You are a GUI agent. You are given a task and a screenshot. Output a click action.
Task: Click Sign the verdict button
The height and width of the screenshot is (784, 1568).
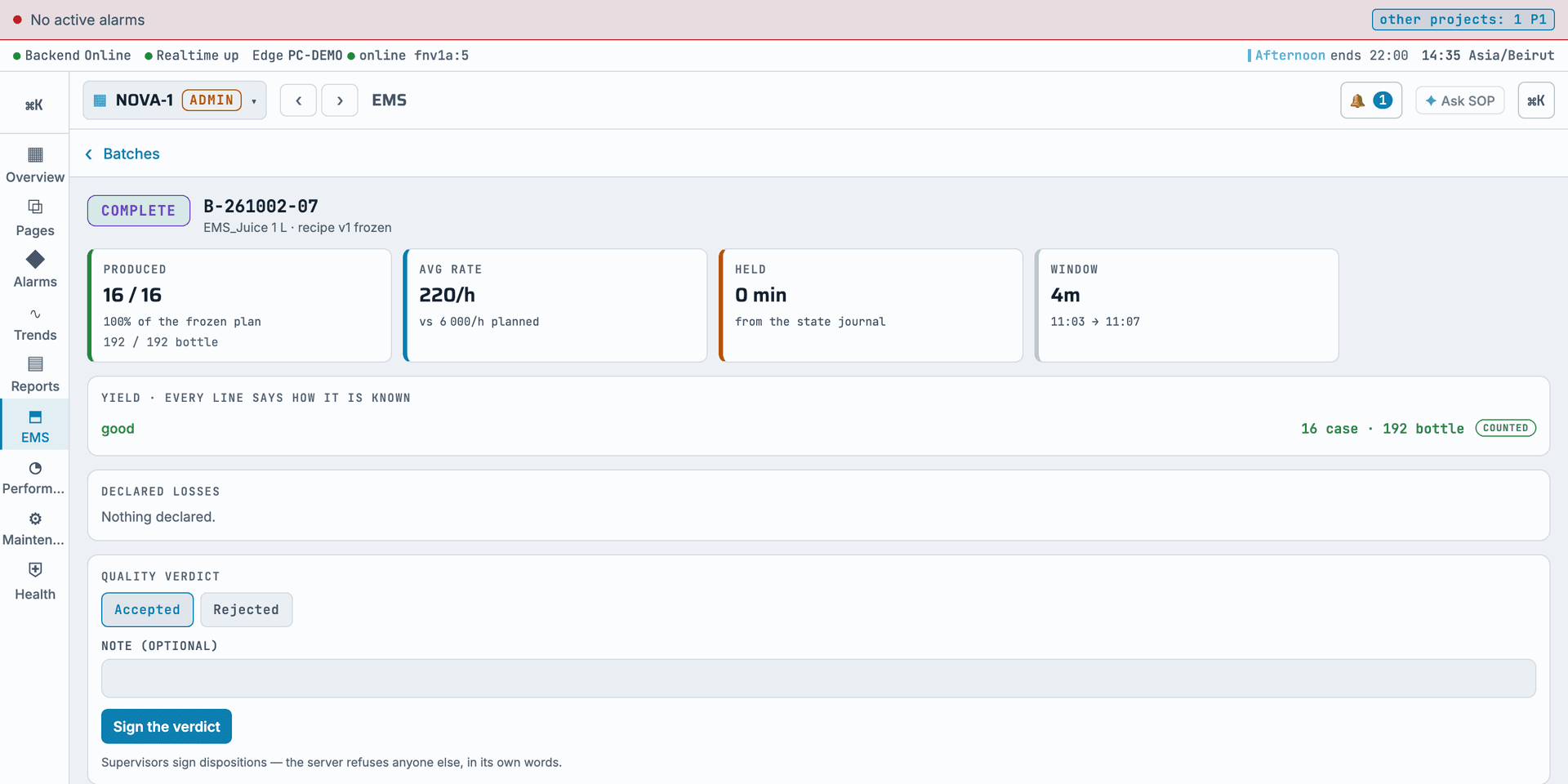tap(167, 726)
